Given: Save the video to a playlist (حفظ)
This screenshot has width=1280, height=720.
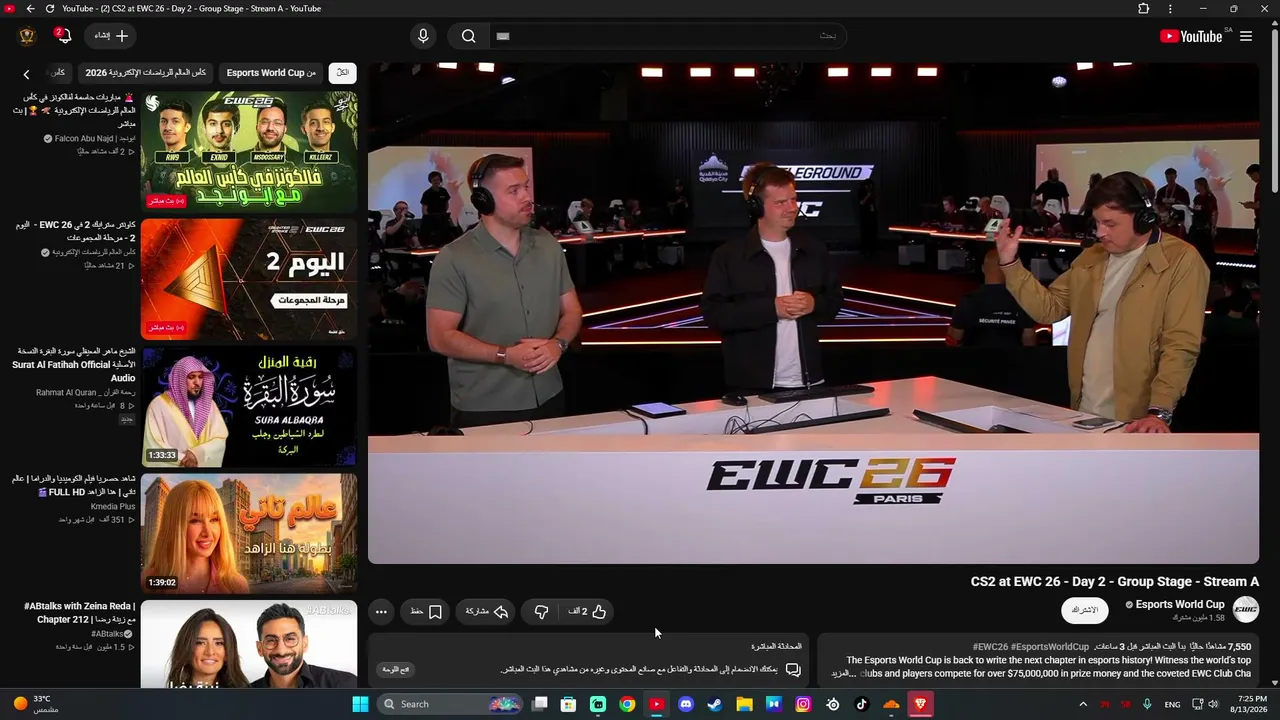Looking at the screenshot, I should 426,612.
